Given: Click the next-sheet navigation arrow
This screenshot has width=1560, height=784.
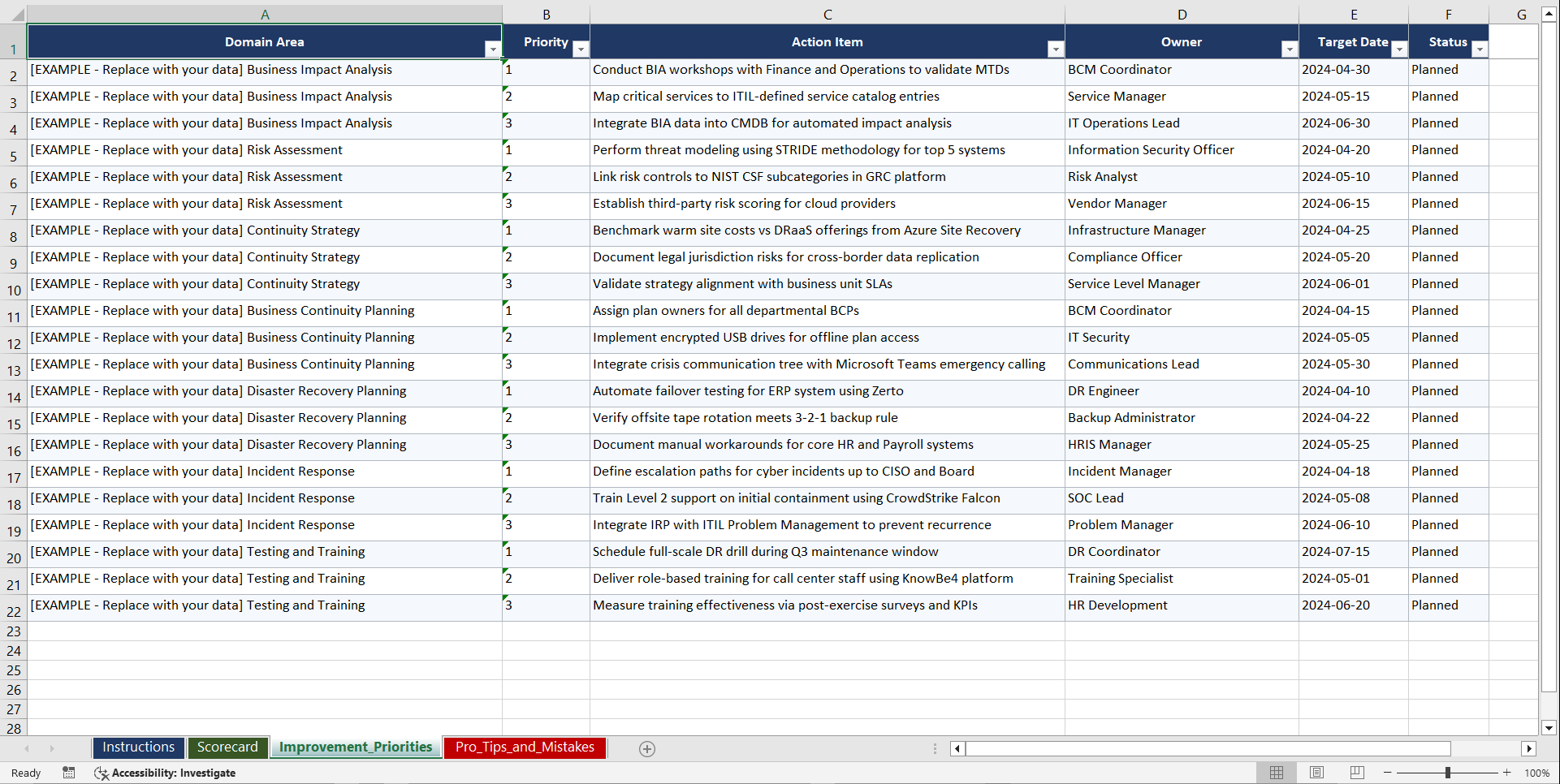Looking at the screenshot, I should coord(52,748).
